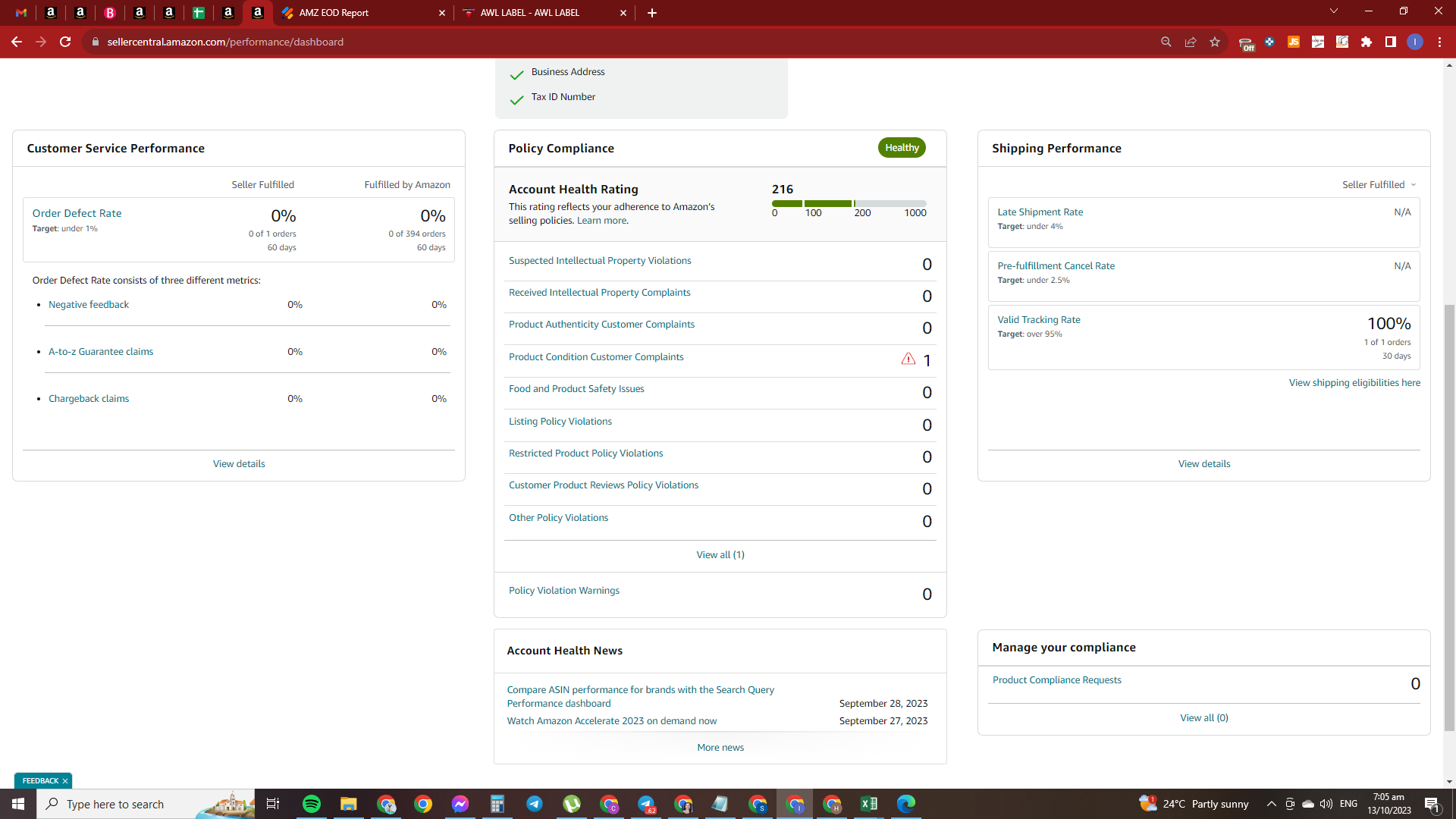Open Restricted Product Policy Violations
Viewport: 1456px width, 819px height.
pos(585,453)
